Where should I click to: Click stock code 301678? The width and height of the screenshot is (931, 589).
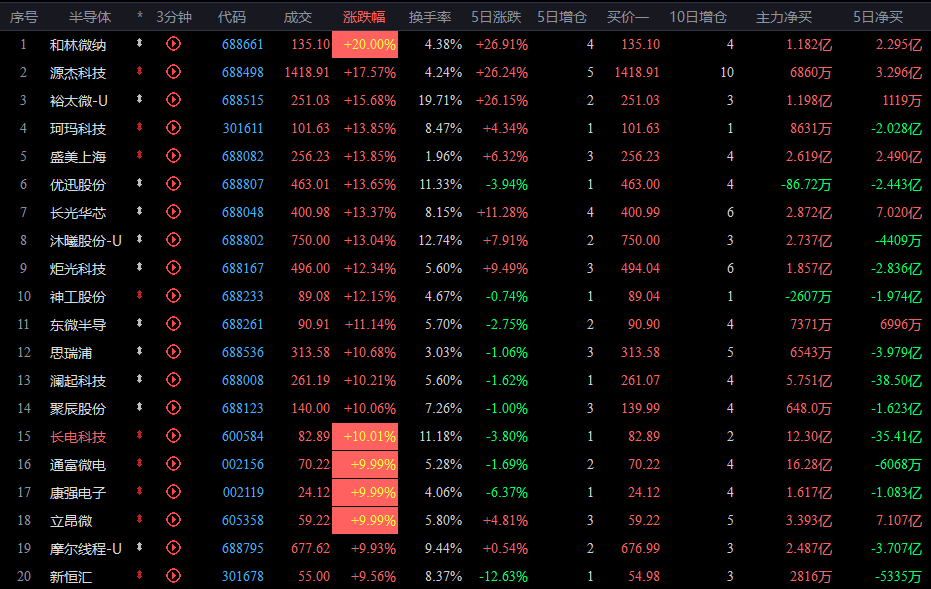coord(242,577)
